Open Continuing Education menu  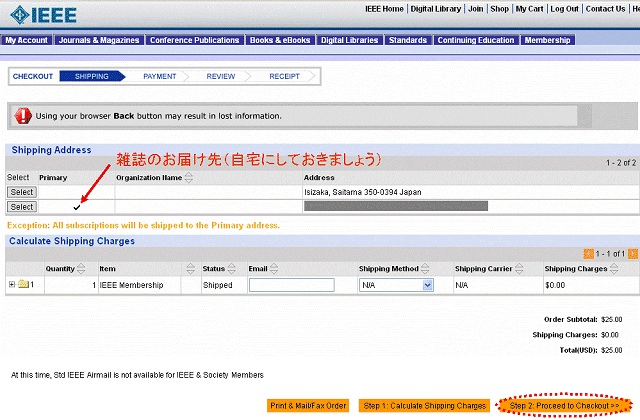[x=476, y=40]
